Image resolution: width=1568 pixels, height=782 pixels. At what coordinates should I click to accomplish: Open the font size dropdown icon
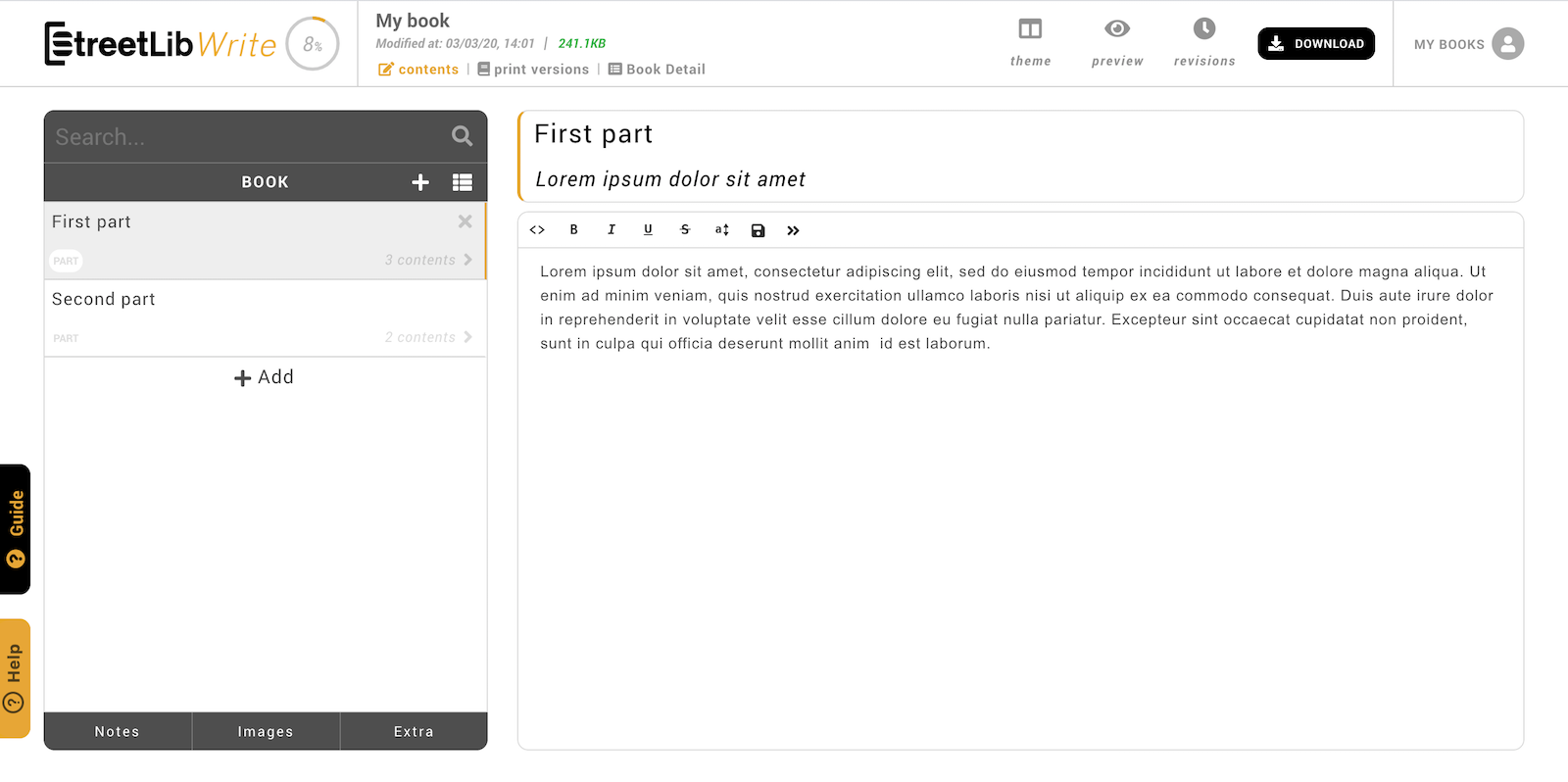(x=722, y=230)
